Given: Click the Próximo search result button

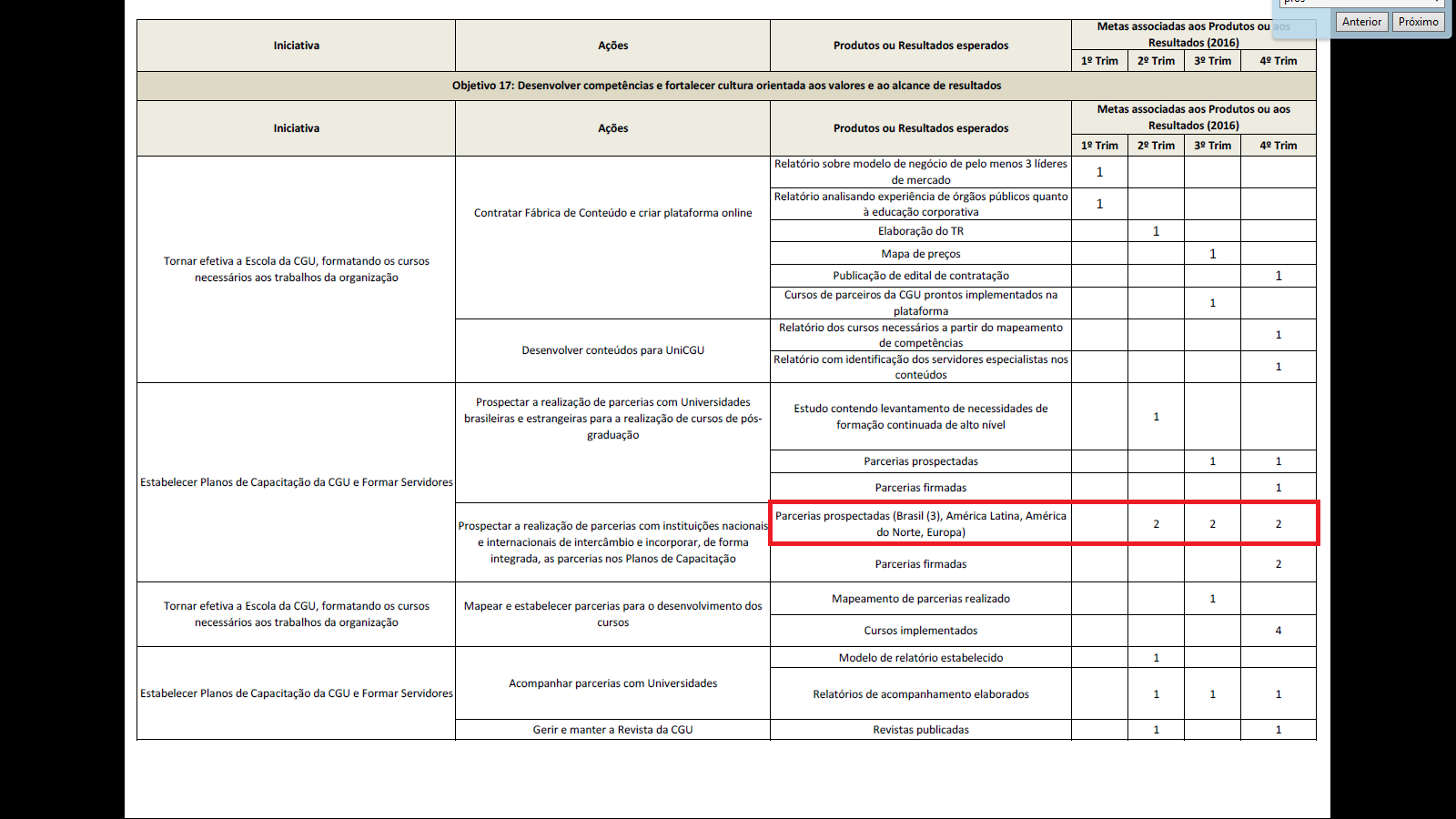Looking at the screenshot, I should coord(1418,22).
